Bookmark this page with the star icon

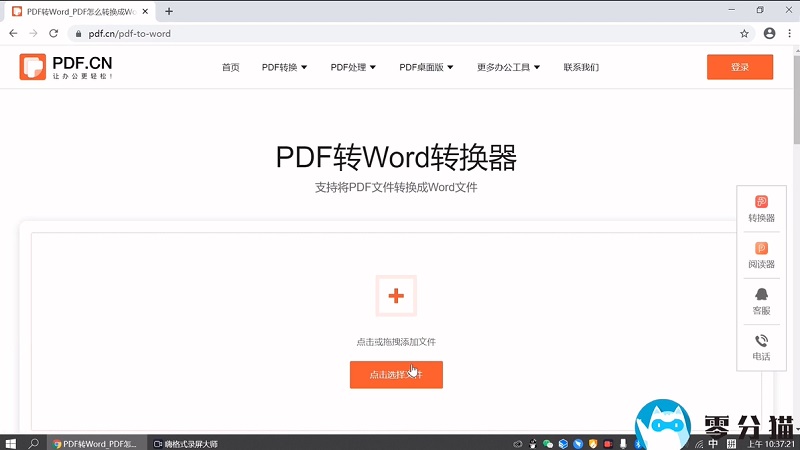[x=744, y=33]
